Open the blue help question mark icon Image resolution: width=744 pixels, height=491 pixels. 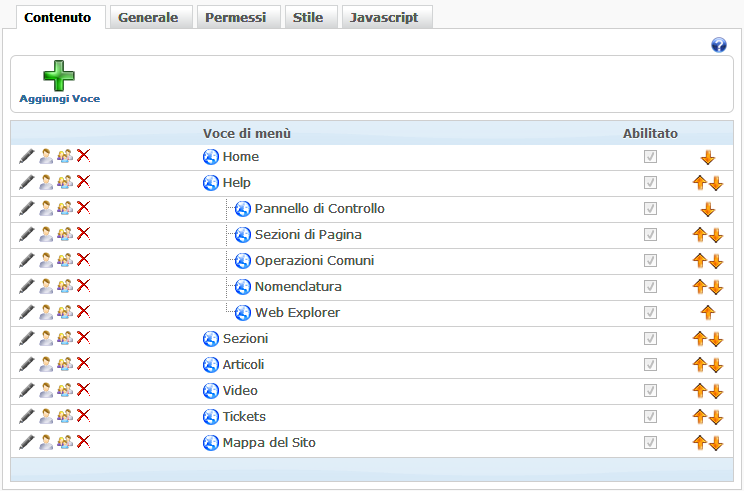click(x=718, y=45)
